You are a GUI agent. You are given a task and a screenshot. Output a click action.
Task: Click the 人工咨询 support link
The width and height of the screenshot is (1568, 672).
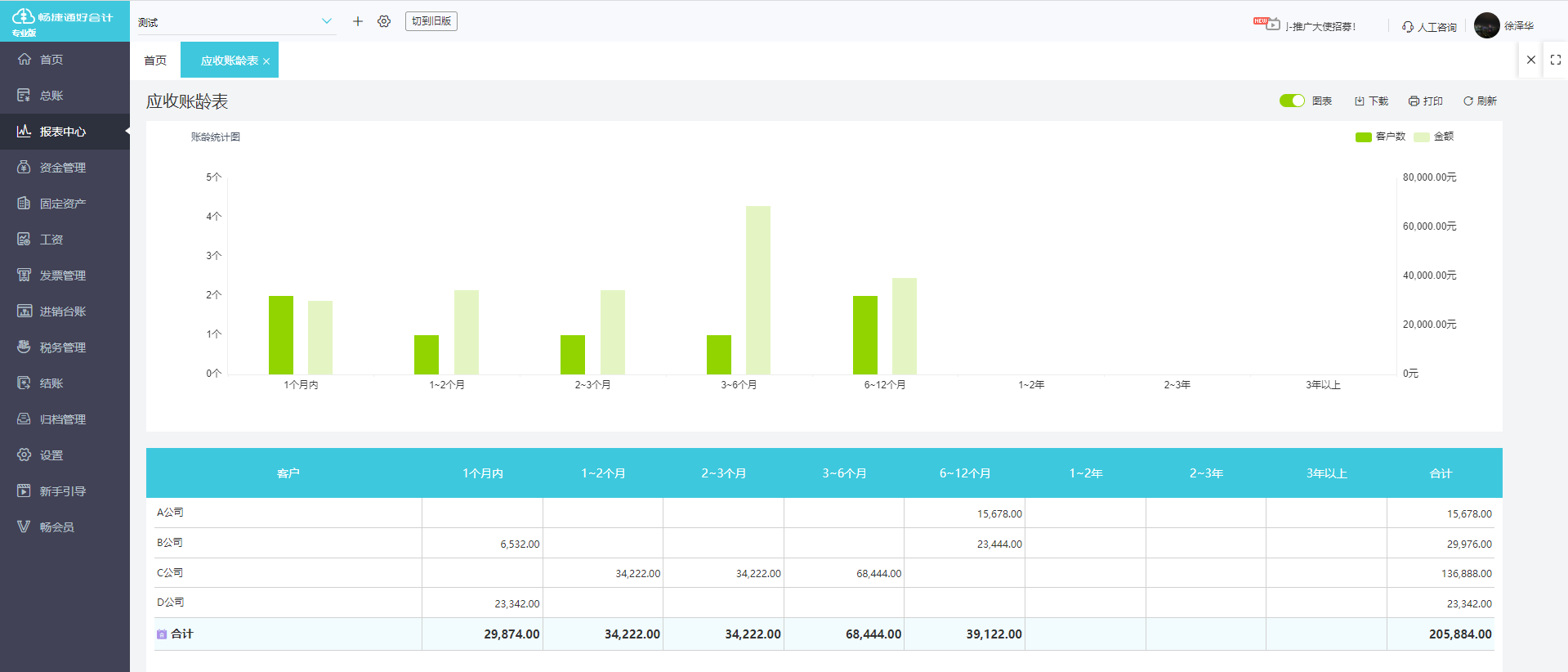[x=1429, y=27]
